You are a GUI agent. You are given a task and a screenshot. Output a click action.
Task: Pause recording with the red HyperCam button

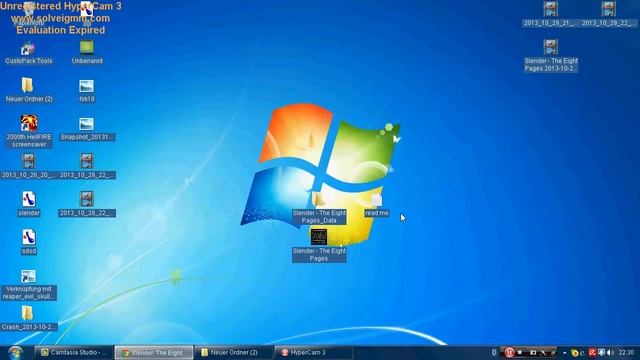509,352
